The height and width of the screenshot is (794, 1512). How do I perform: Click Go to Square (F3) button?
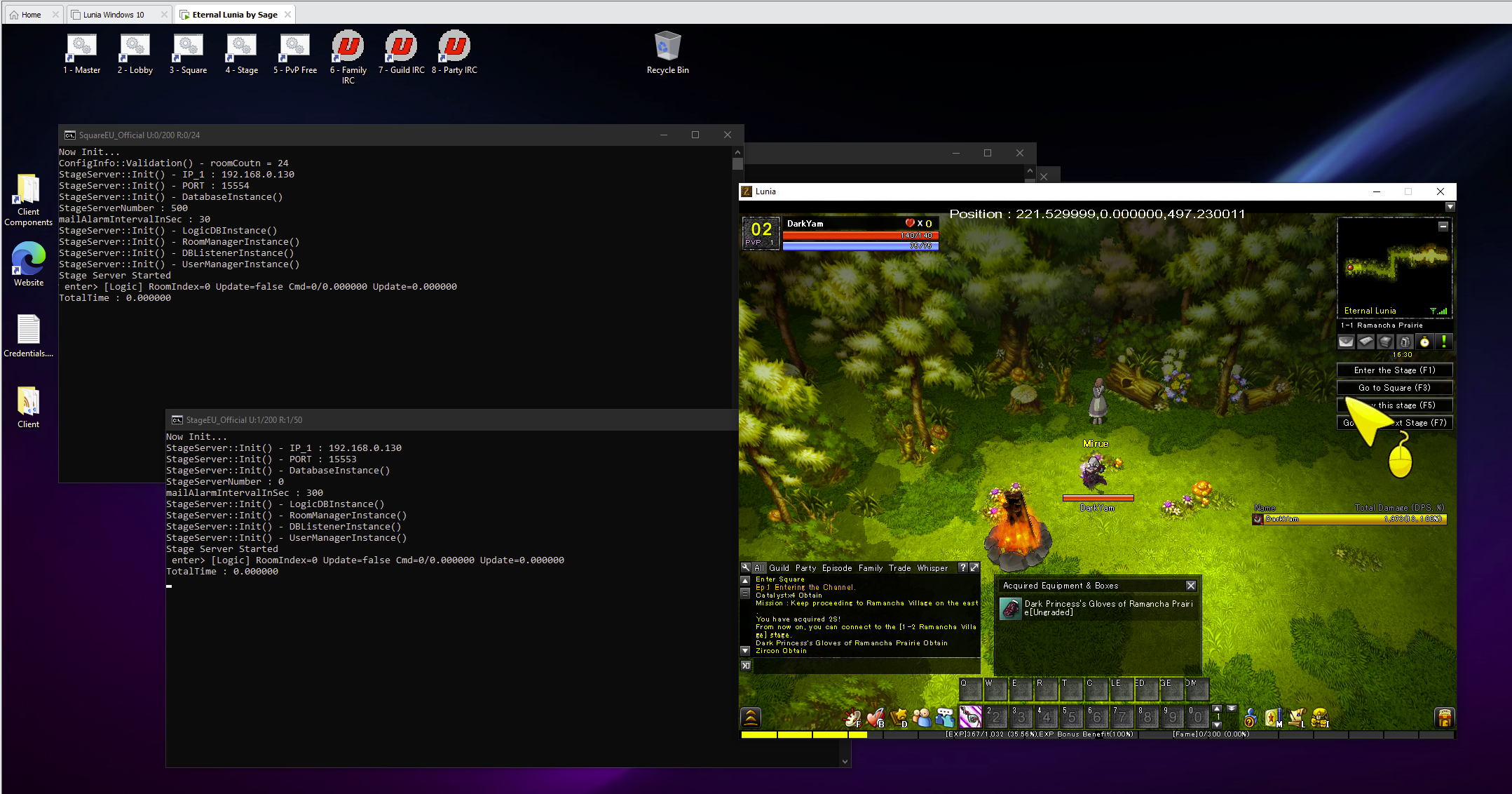pyautogui.click(x=1394, y=387)
